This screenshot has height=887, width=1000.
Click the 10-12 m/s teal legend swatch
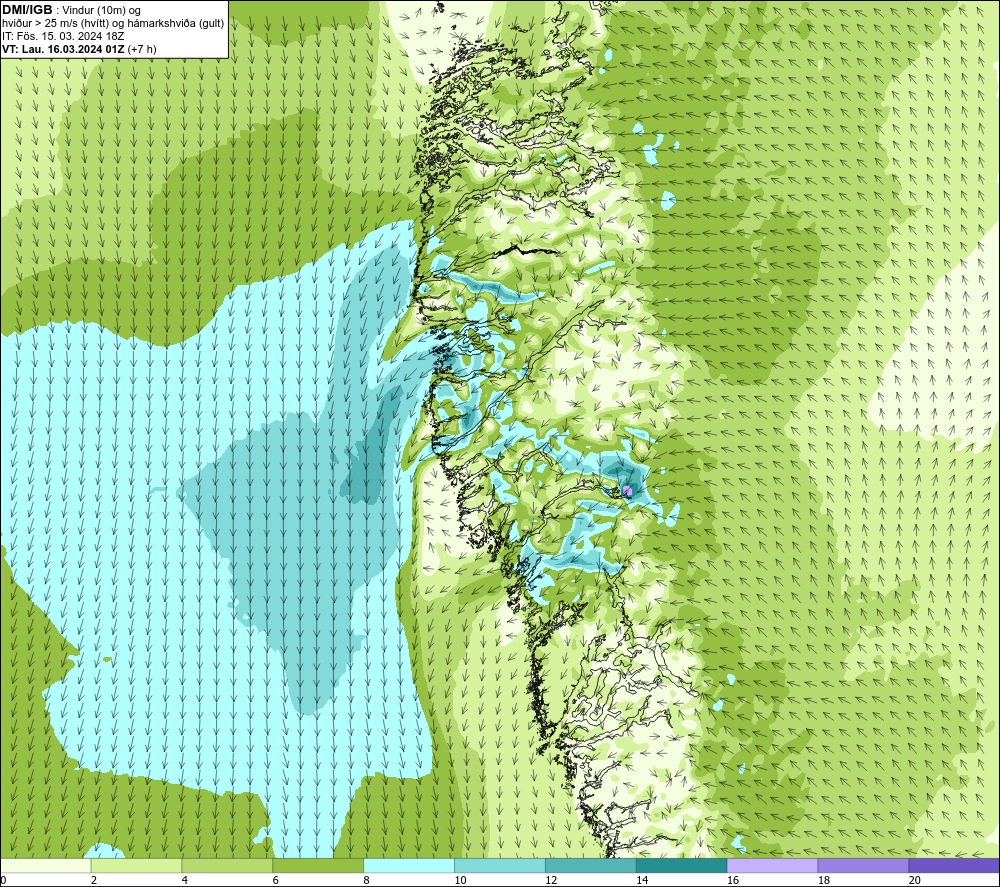[499, 866]
